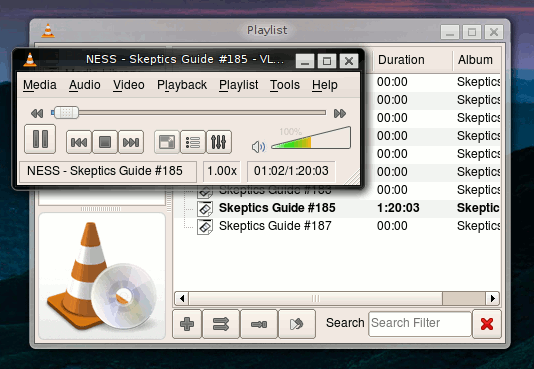Click the 01:02/1:20:03 elapsed time display

coord(291,171)
